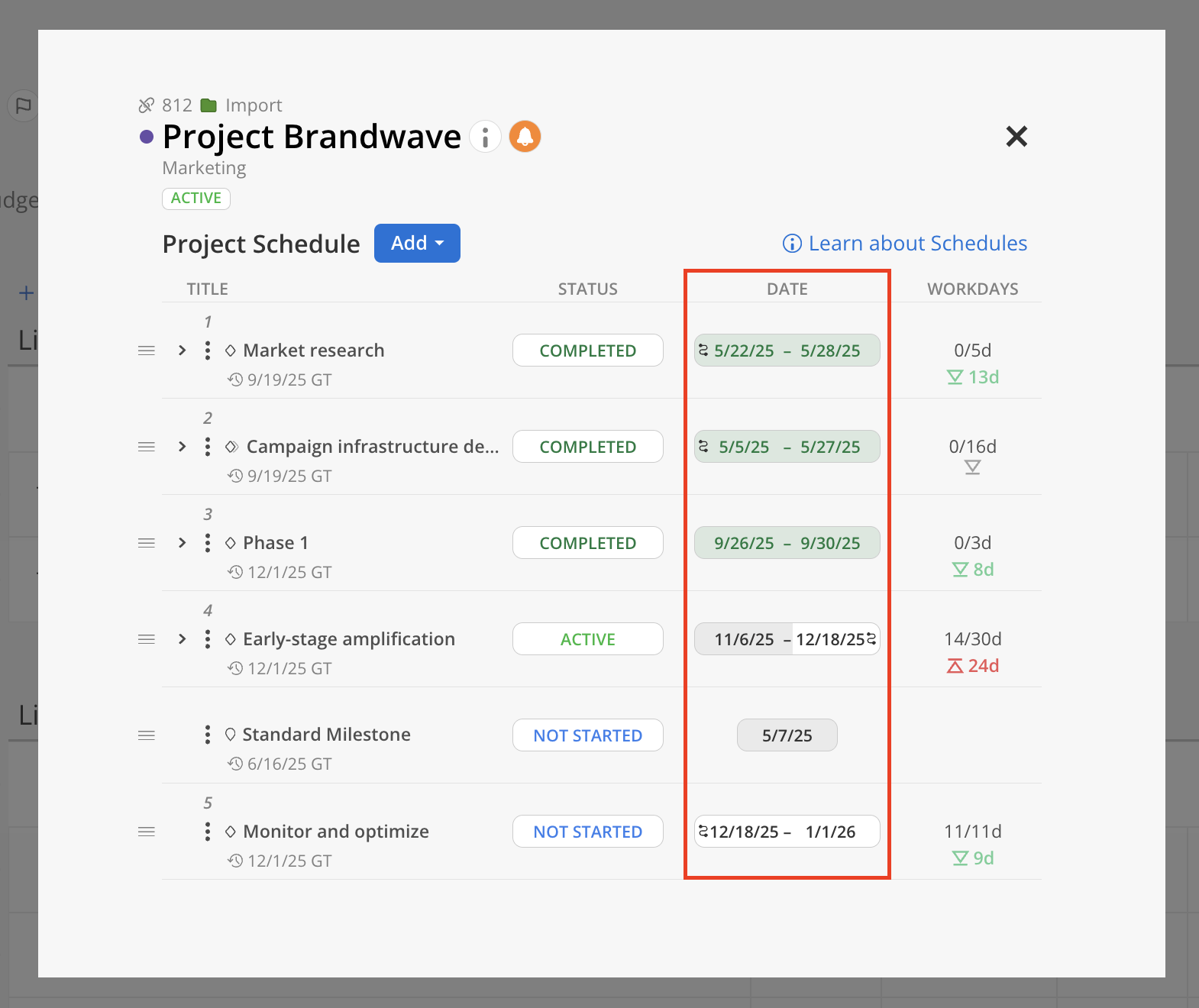
Task: Expand the Campaign infrastructure row
Action: (182, 447)
